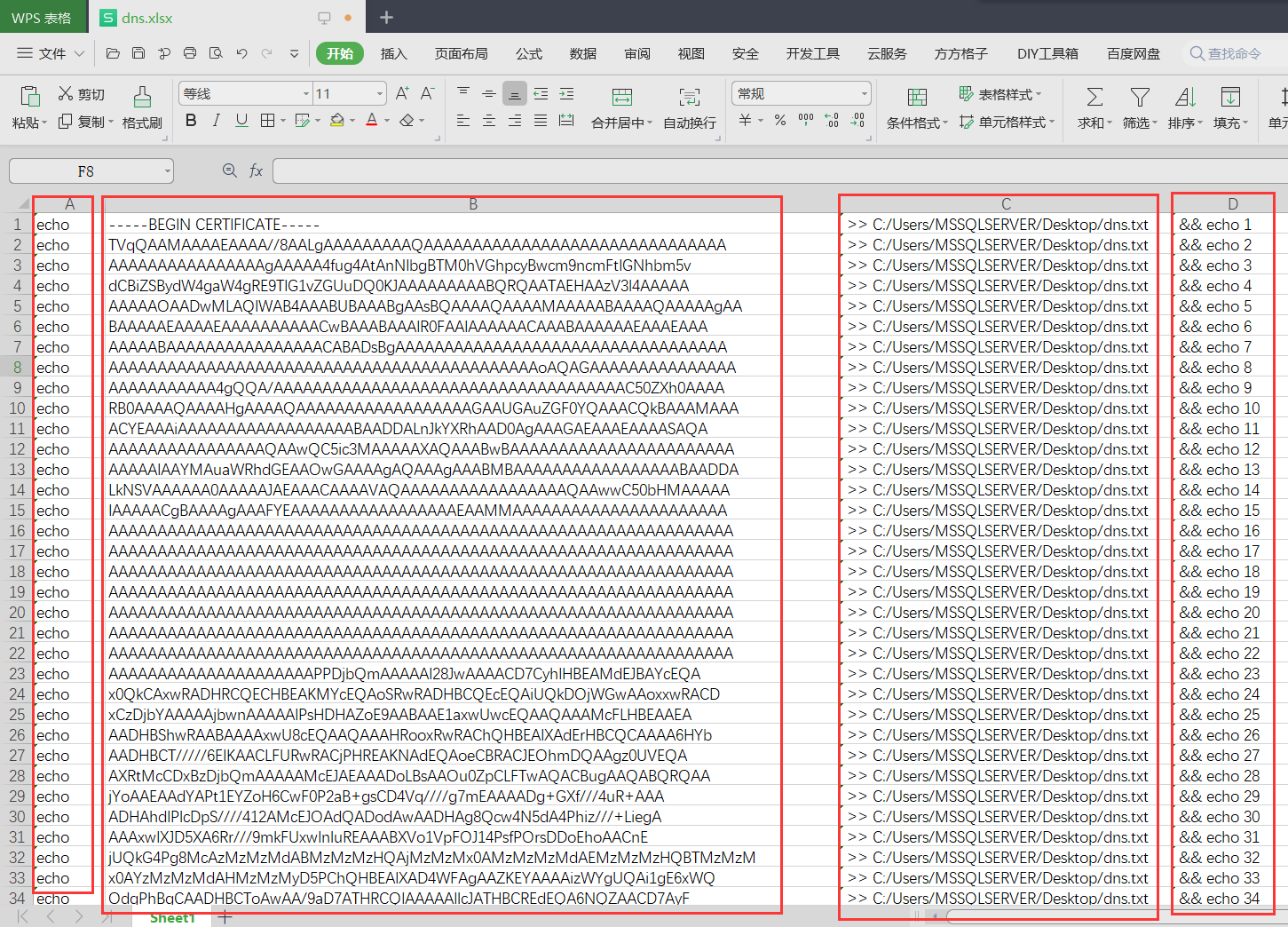Expand the 单元格样式 dropdown

(1052, 122)
